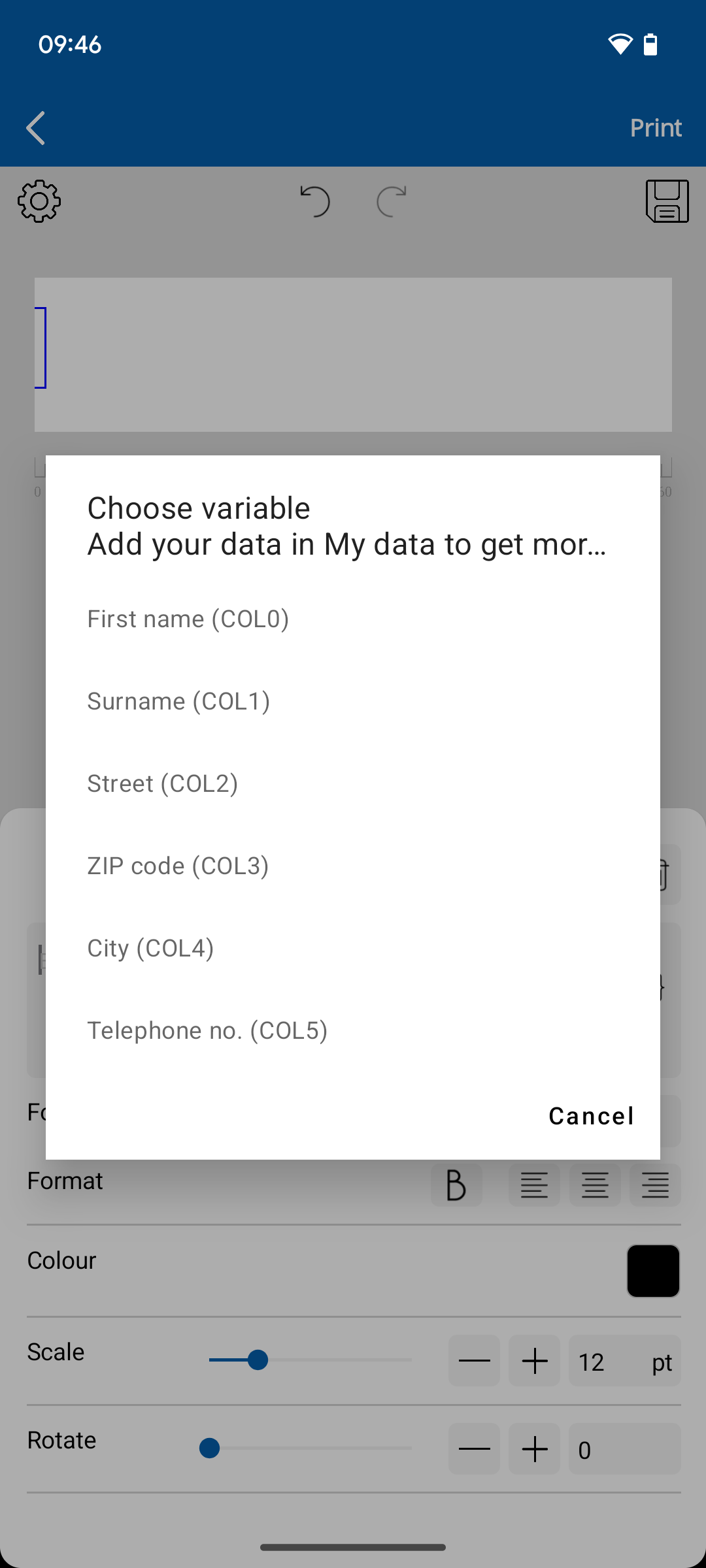Tap the save floppy disk icon
Viewport: 706px width, 1568px height.
[667, 201]
